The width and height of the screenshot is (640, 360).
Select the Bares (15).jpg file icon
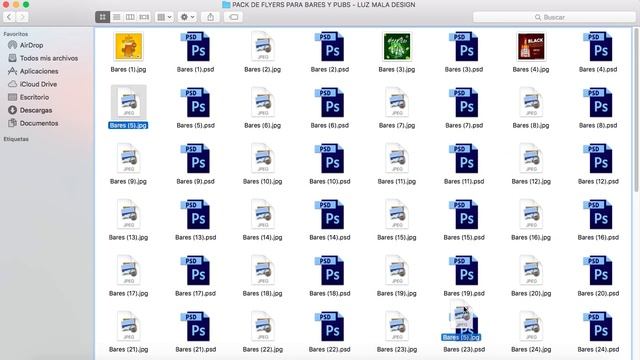coord(397,214)
